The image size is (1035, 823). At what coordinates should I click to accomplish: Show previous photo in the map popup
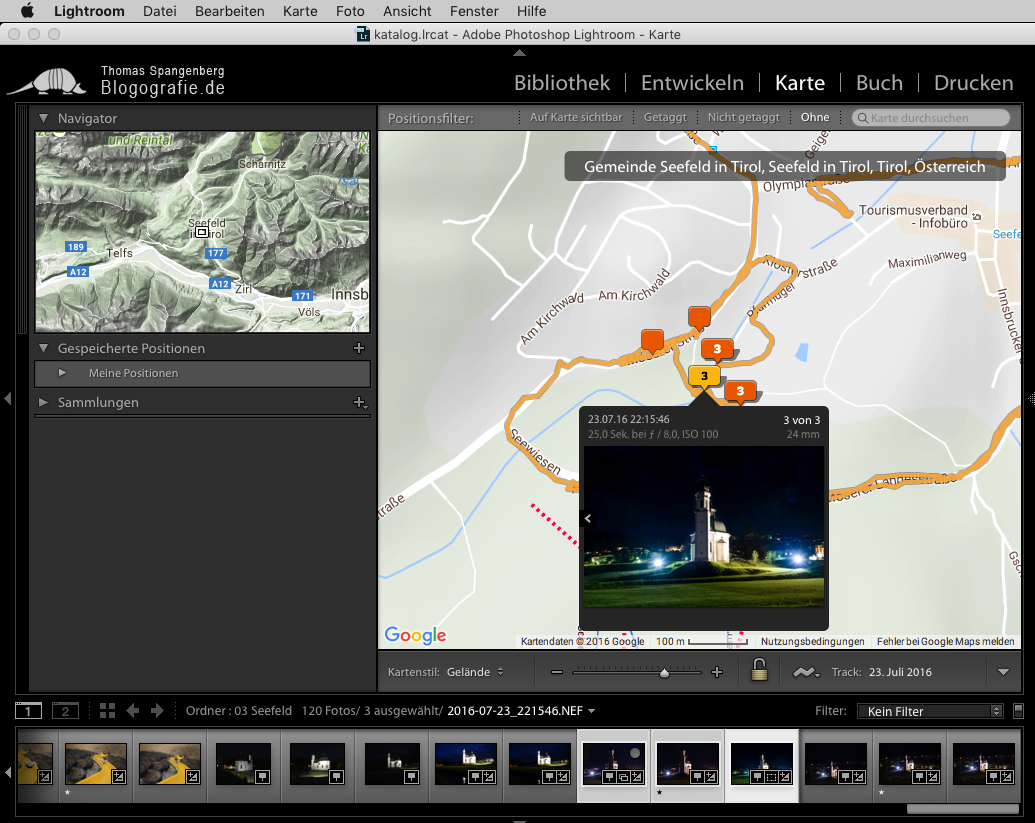pos(587,518)
